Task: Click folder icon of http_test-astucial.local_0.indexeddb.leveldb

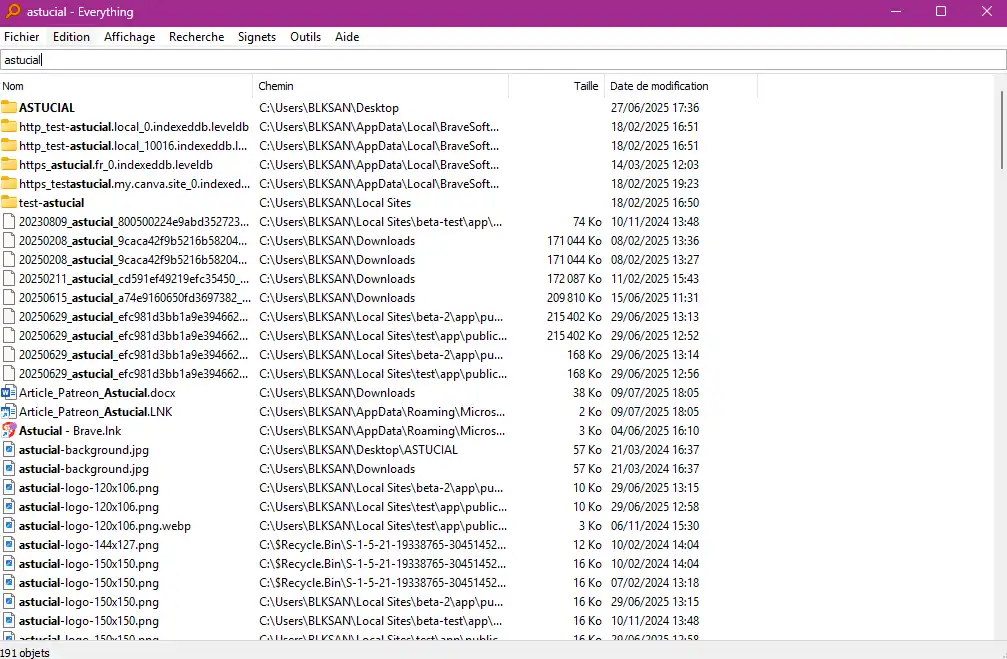Action: click(x=9, y=126)
